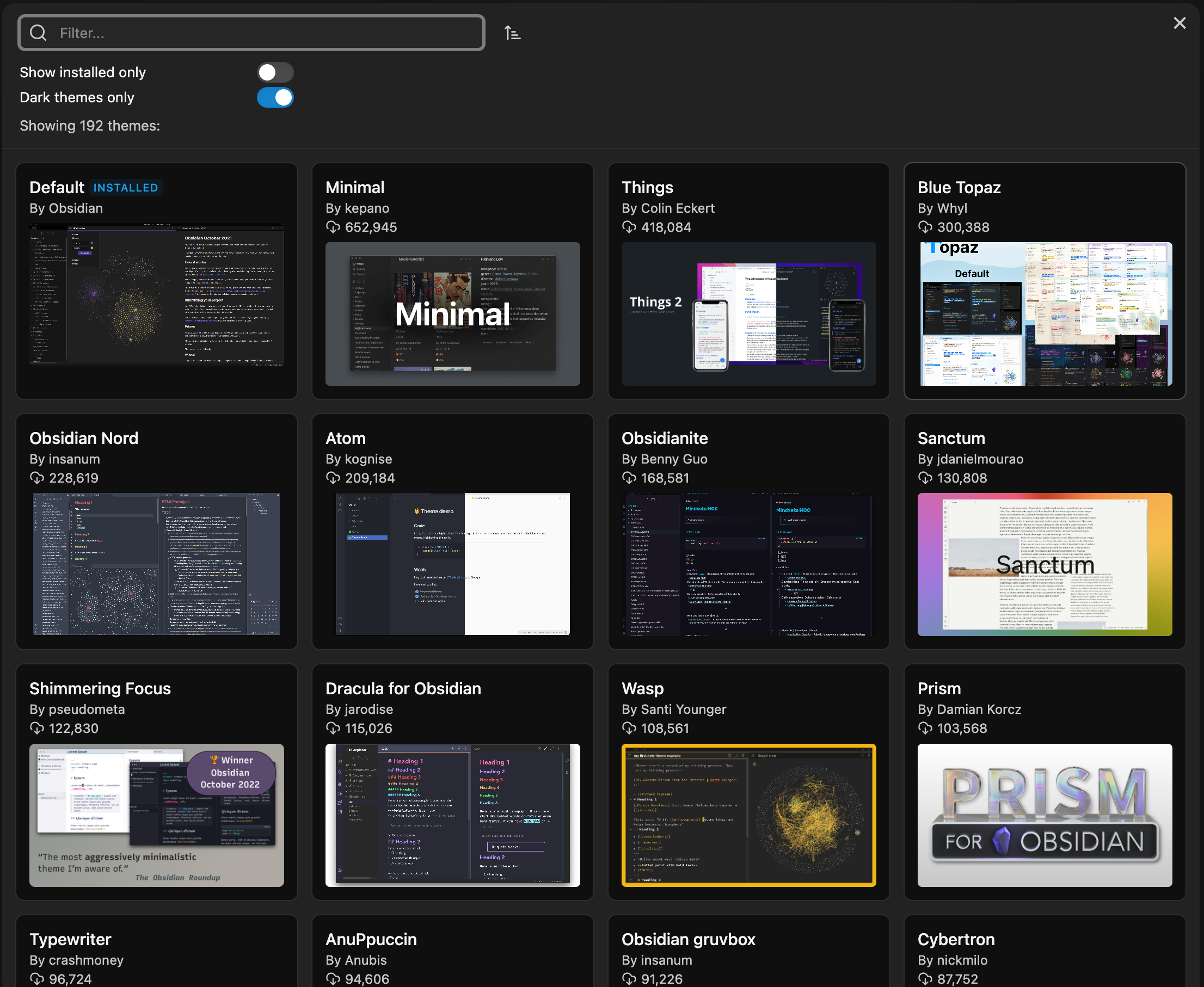Click author text By Santi Younger
This screenshot has height=987, width=1204.
(674, 709)
